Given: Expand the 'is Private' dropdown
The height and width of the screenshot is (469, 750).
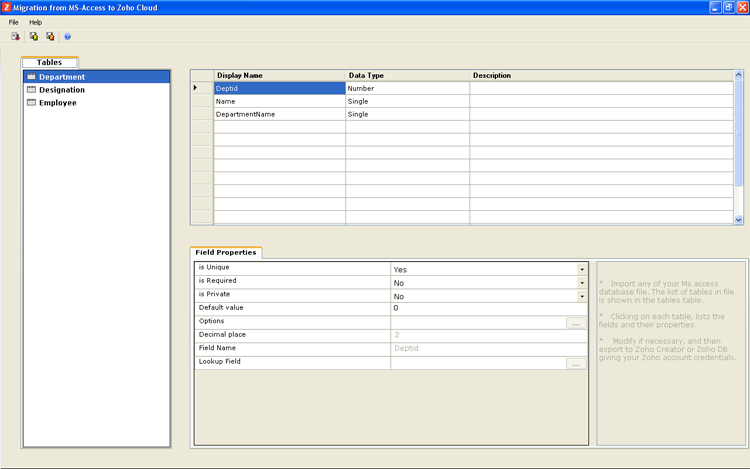Looking at the screenshot, I should click(581, 296).
